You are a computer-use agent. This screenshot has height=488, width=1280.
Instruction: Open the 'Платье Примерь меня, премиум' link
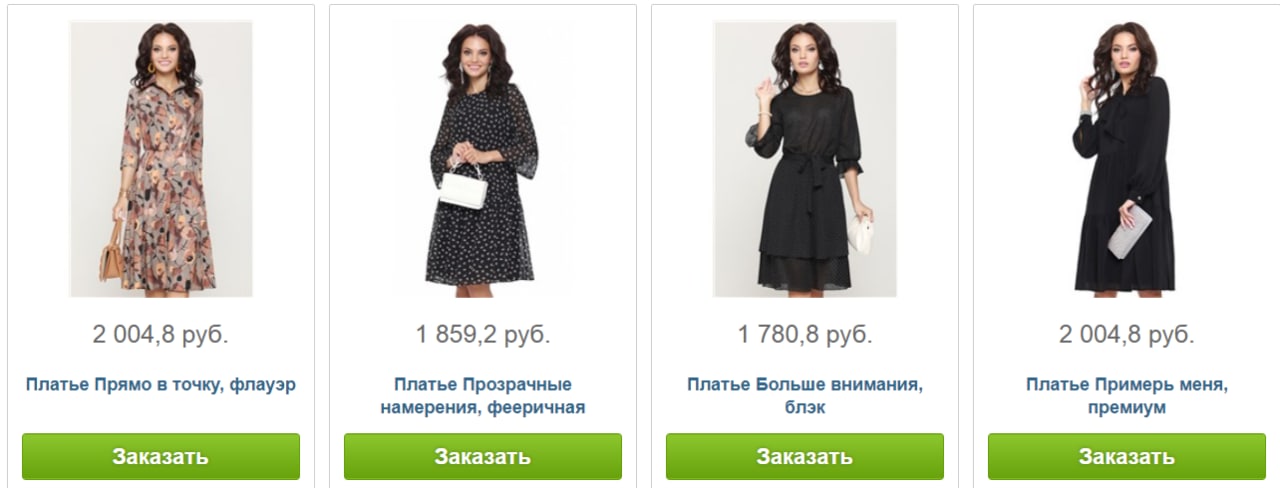coord(1127,396)
